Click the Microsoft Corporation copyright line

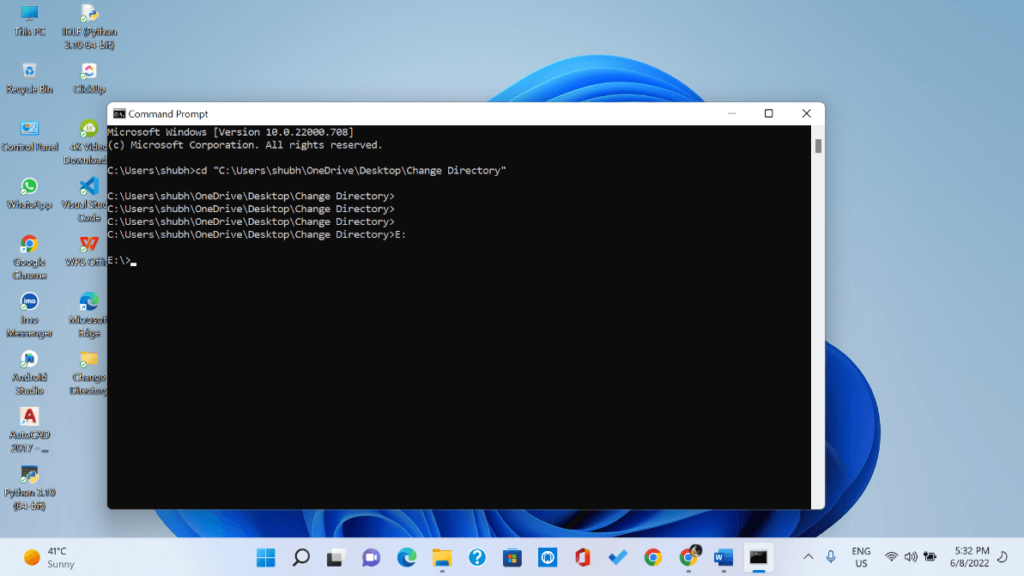(x=245, y=145)
